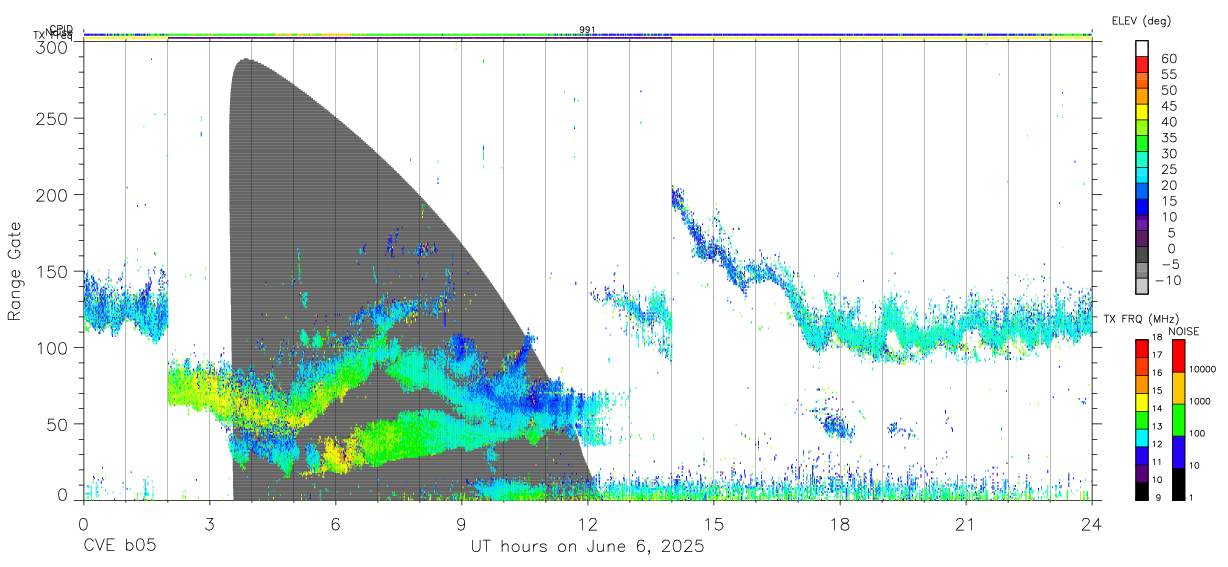Click x-axis hour label 3
The height and width of the screenshot is (567, 1228).
(x=209, y=525)
